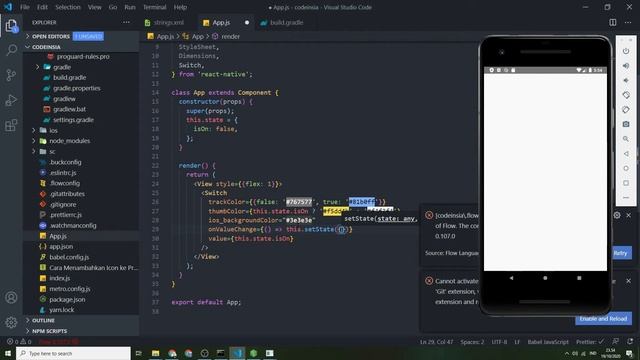Open the Source Control view
Screen dimensions: 640x360
11,75
